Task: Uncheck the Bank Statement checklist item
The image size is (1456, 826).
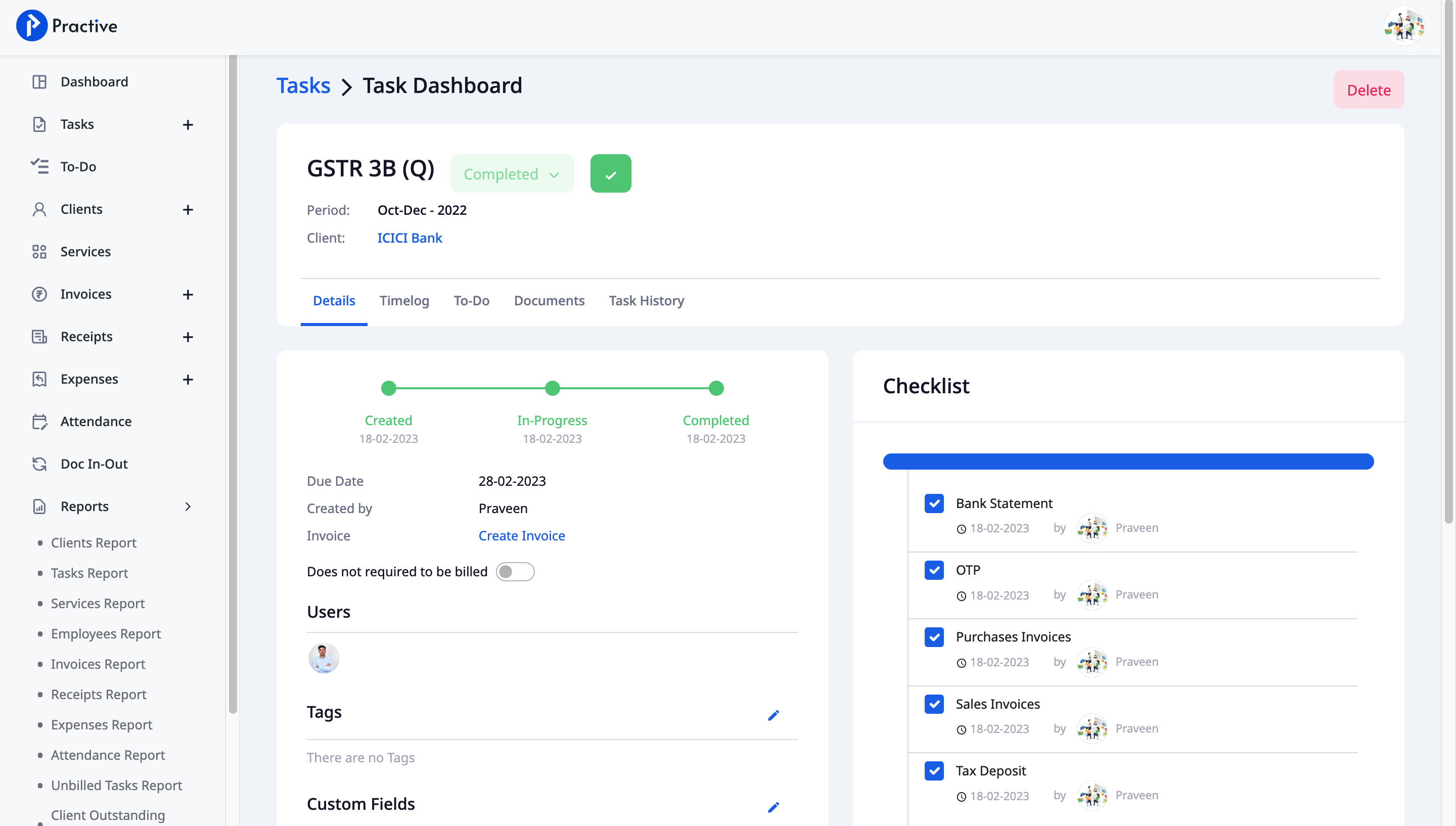Action: 934,503
